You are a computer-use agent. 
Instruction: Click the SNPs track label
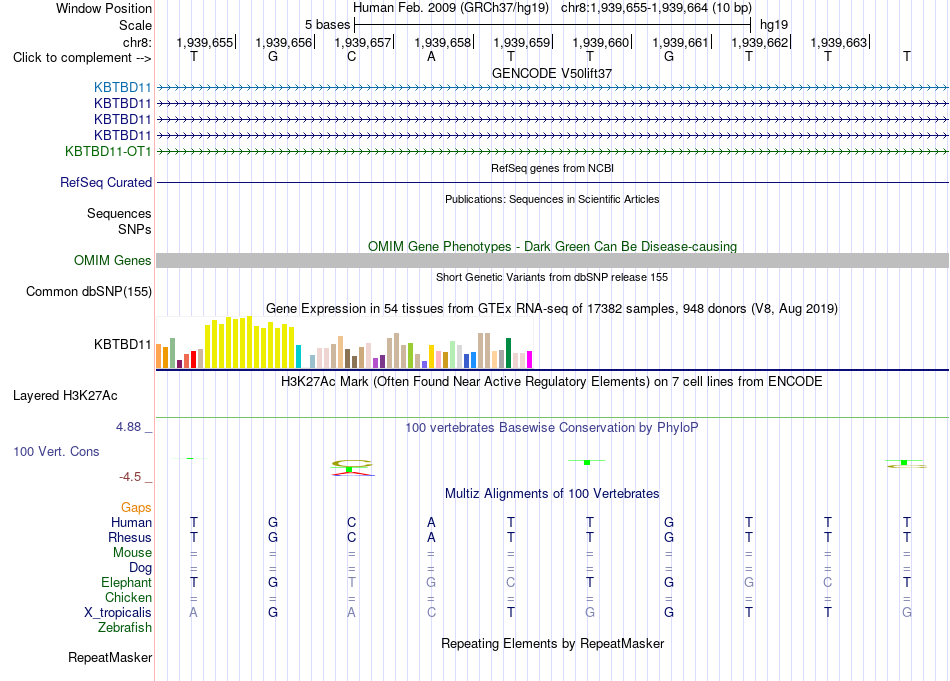[135, 230]
